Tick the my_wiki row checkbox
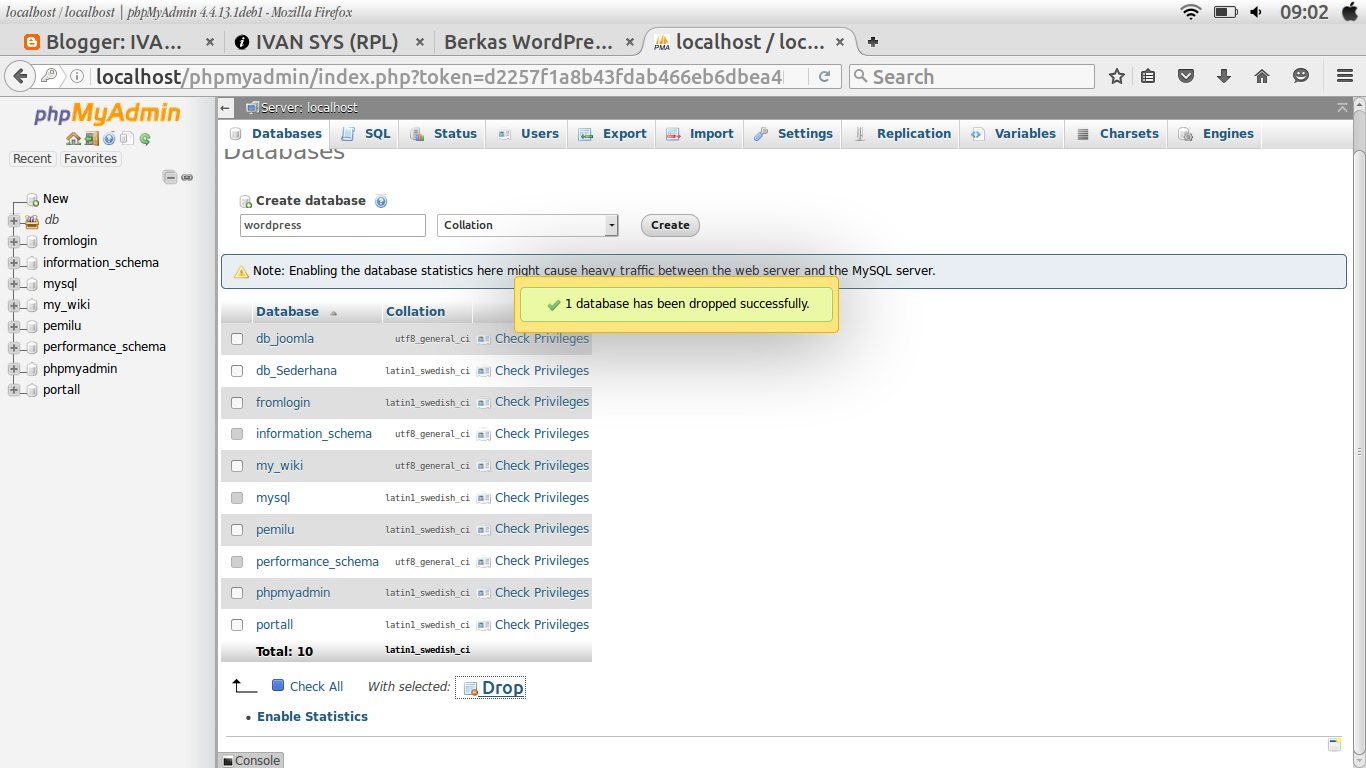This screenshot has height=768, width=1366. coord(237,466)
